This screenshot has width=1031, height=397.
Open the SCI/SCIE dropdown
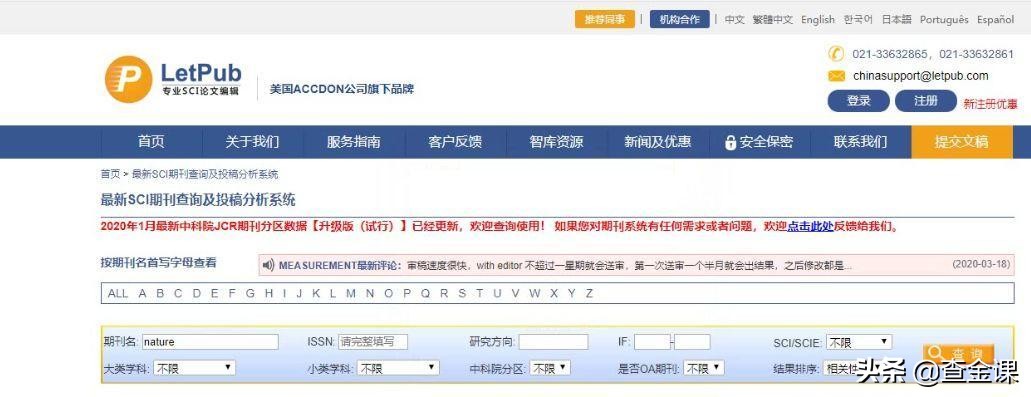click(859, 342)
